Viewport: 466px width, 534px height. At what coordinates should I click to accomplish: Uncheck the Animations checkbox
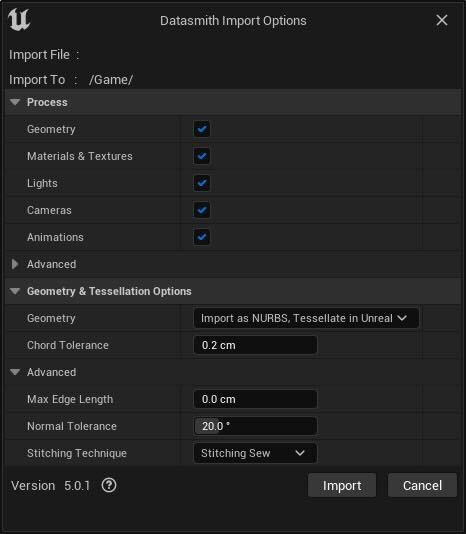(x=202, y=237)
